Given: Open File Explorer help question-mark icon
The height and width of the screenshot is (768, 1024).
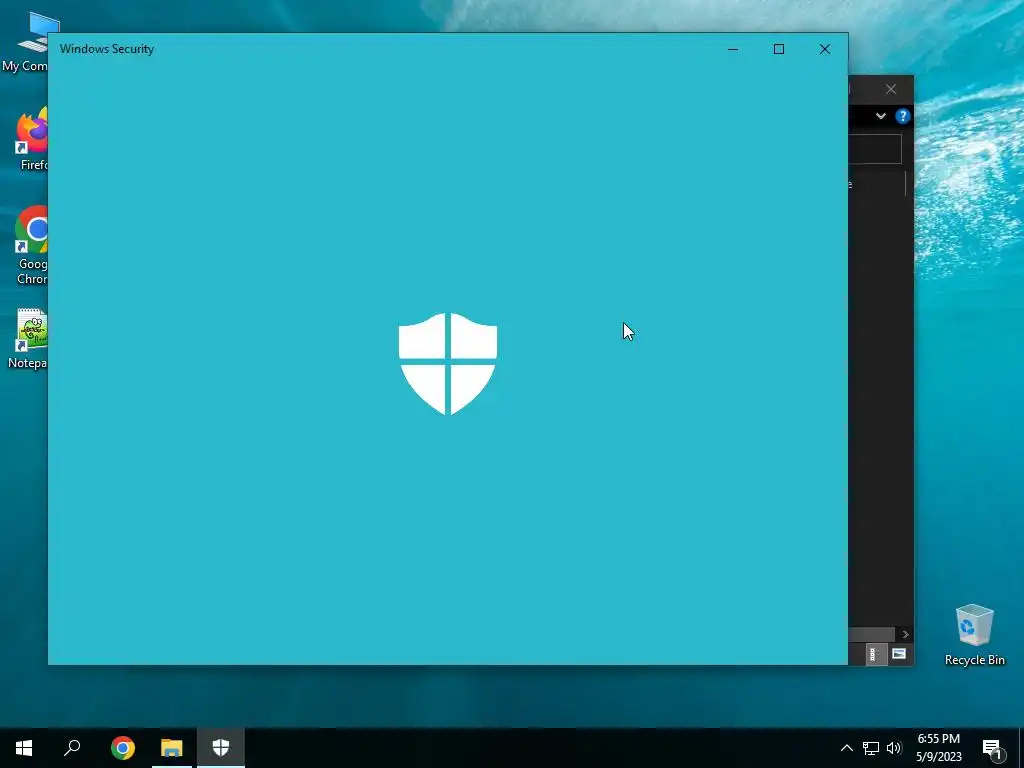Looking at the screenshot, I should click(x=903, y=116).
